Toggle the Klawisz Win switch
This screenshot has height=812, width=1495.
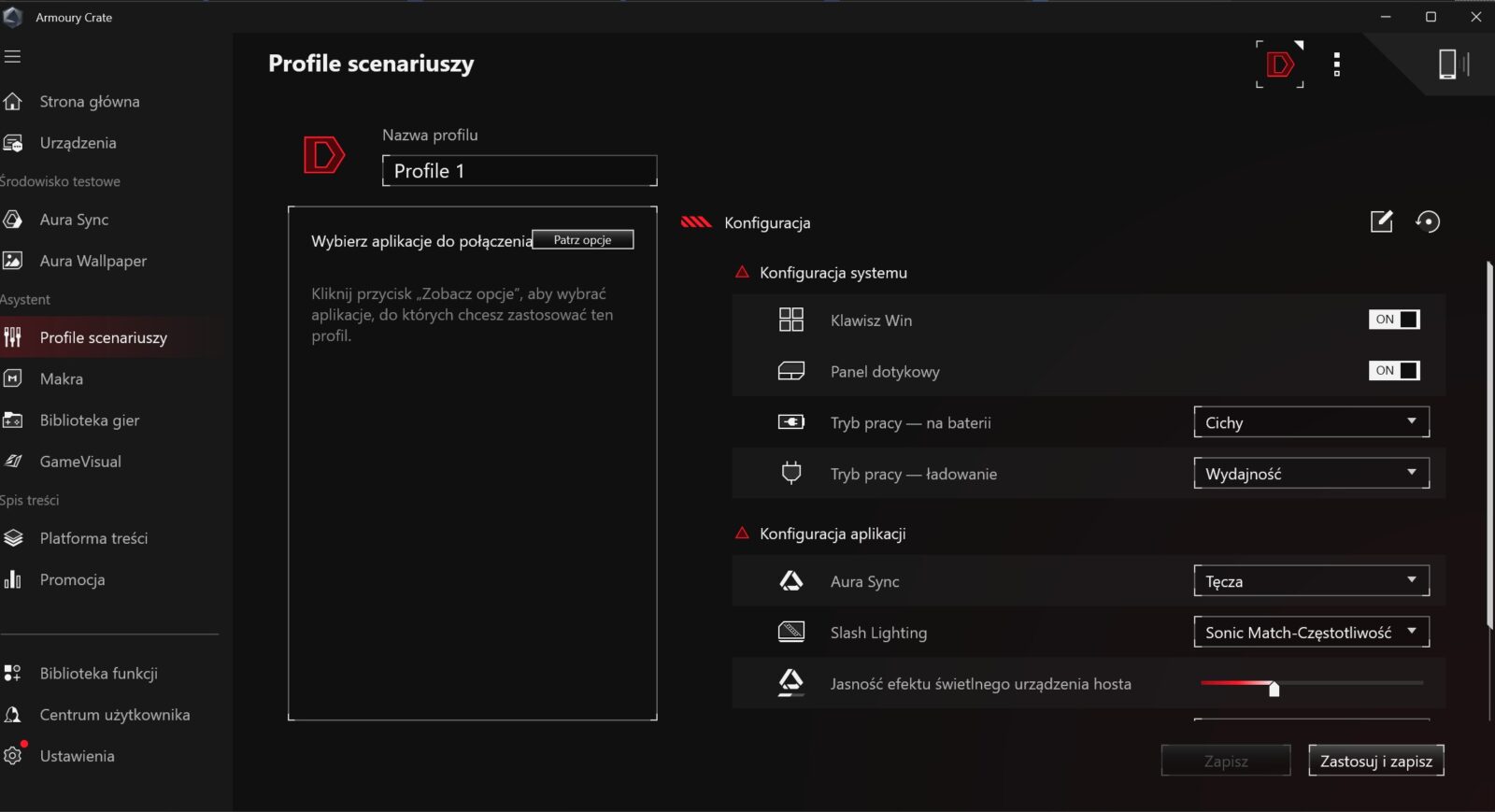1394,320
